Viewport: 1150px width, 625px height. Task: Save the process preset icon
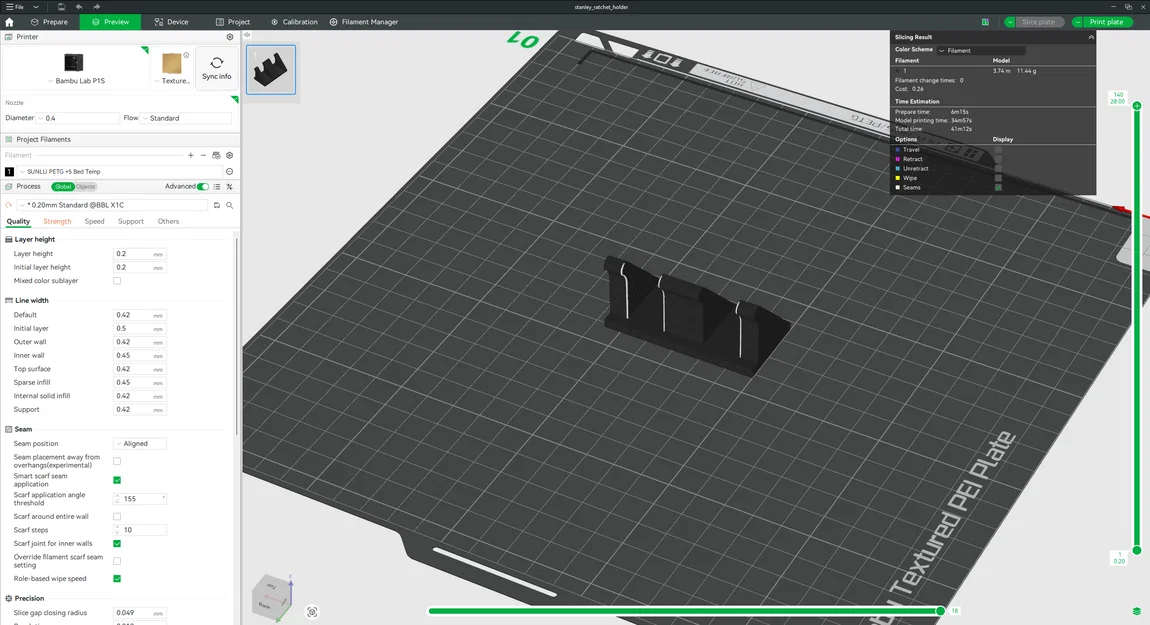(x=216, y=205)
